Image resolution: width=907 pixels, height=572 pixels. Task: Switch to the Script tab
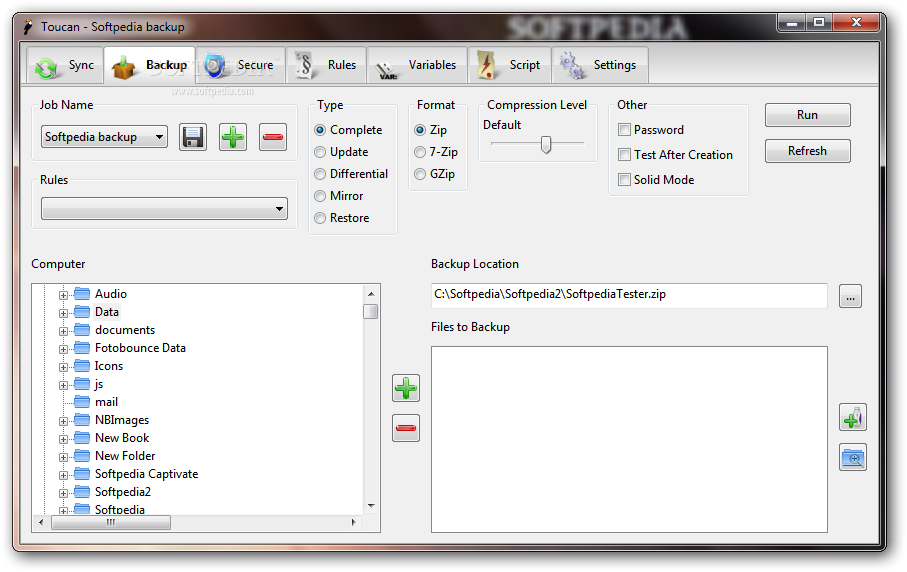509,66
